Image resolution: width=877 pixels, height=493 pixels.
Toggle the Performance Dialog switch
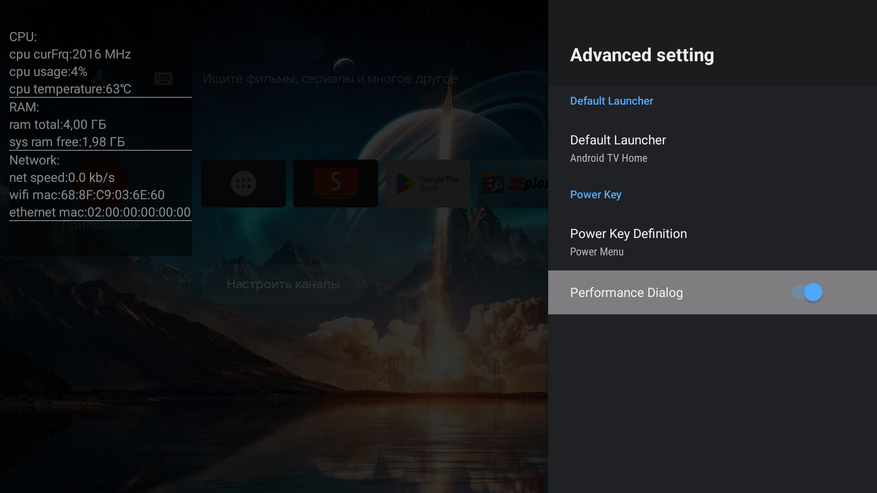pyautogui.click(x=807, y=292)
